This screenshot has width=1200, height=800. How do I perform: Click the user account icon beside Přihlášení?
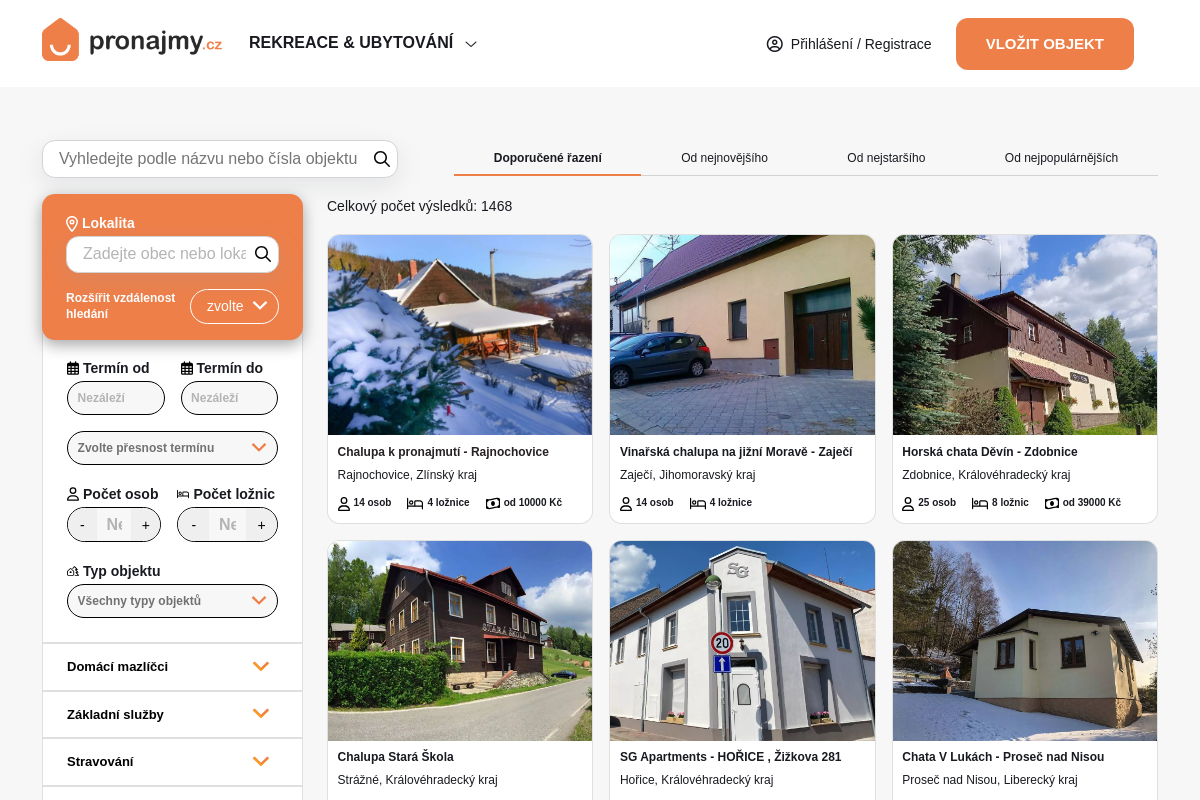(774, 44)
